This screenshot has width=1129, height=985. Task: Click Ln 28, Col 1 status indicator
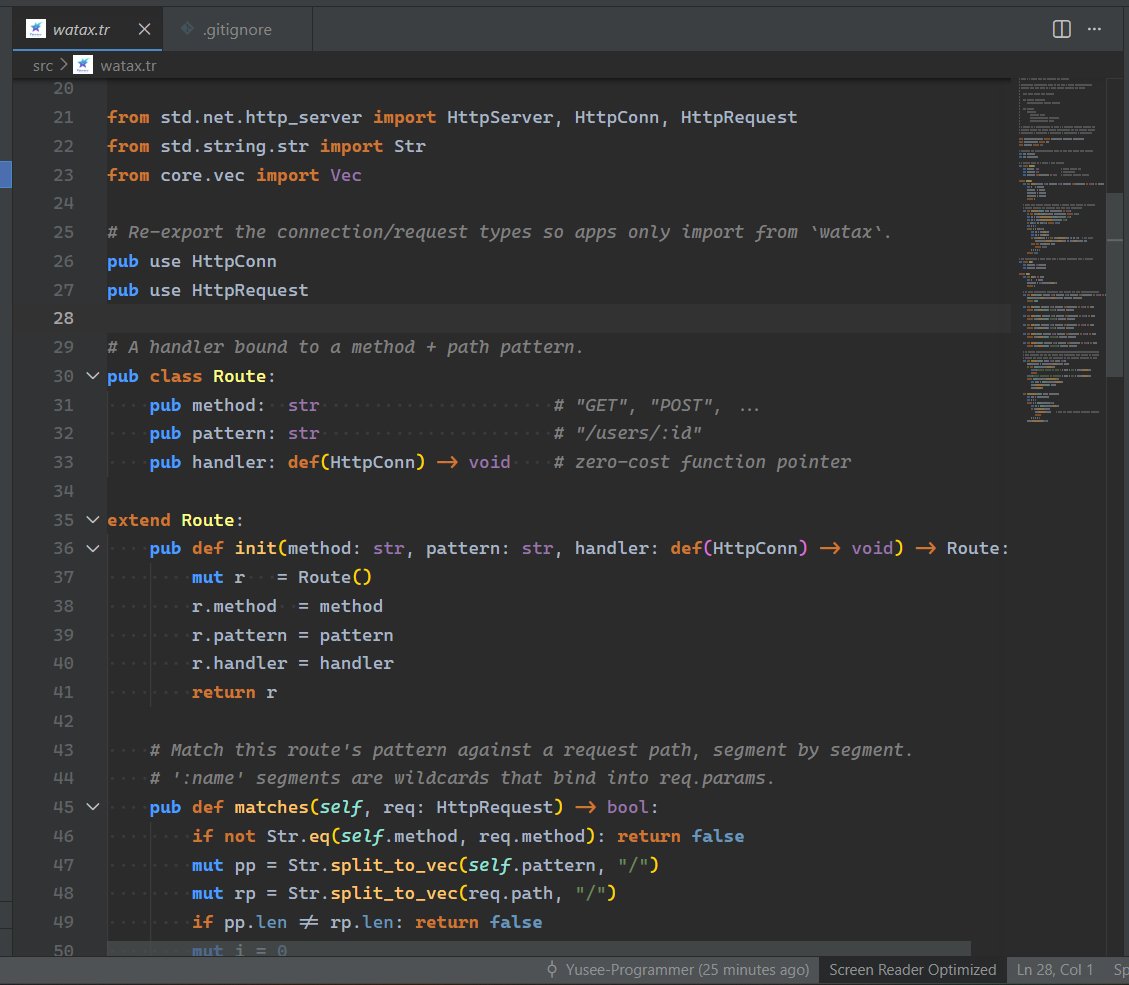coord(1055,970)
